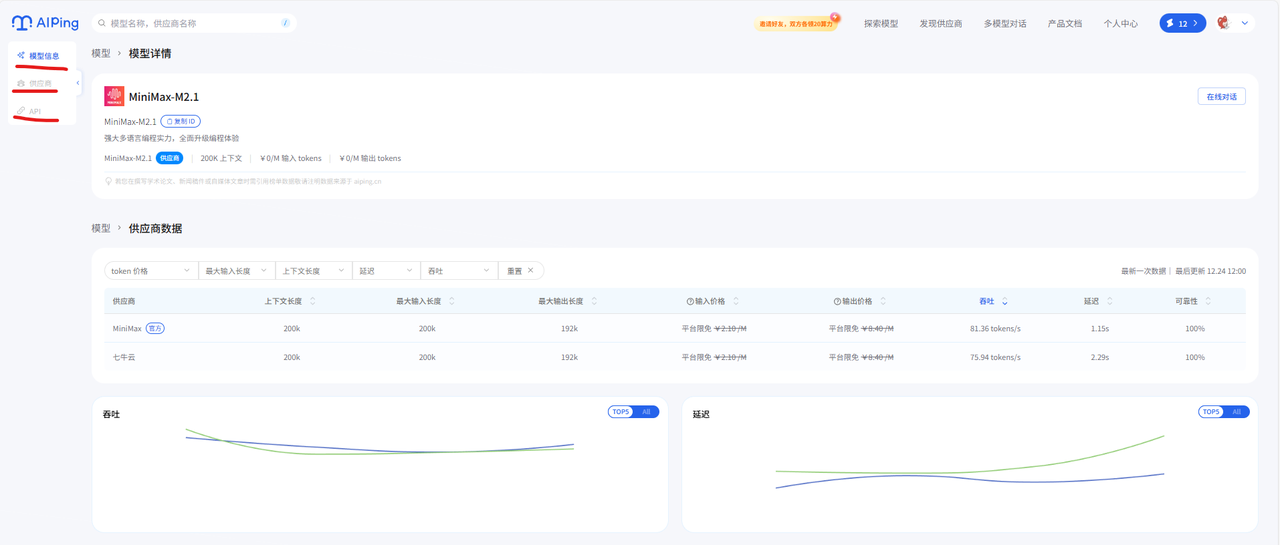The height and width of the screenshot is (545, 1280).
Task: Sort by 可靠性 column arrows
Action: point(1208,301)
